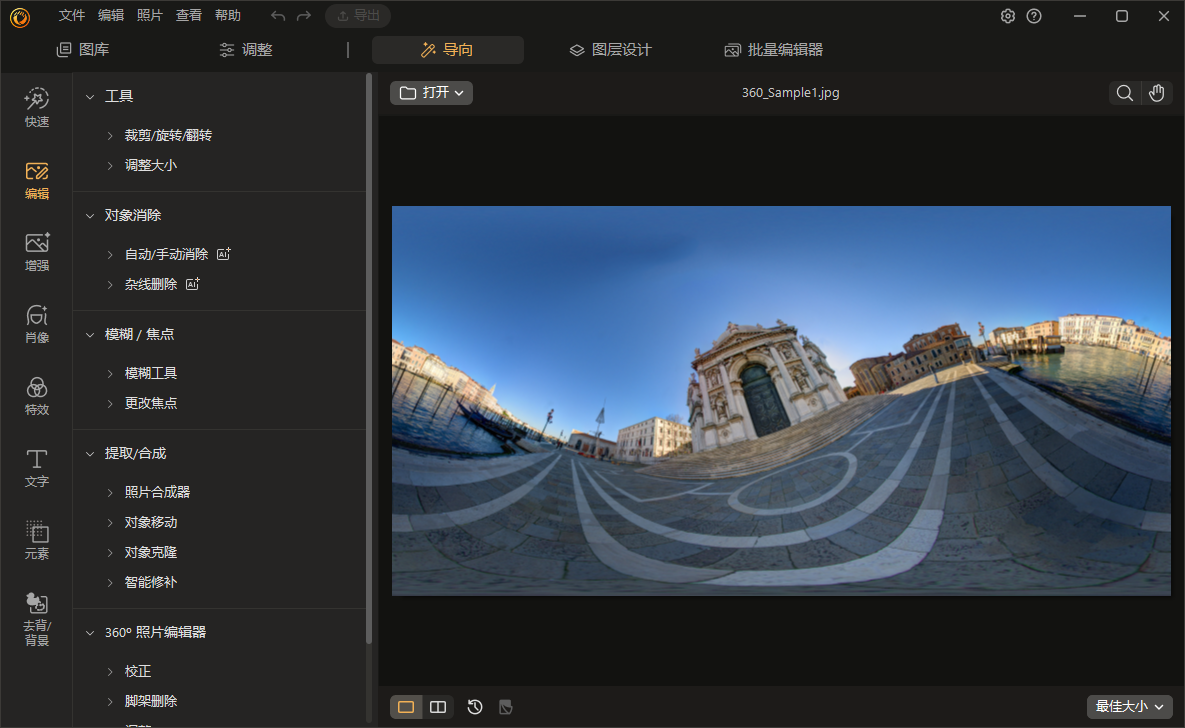Toggle single-view display mode

406,706
